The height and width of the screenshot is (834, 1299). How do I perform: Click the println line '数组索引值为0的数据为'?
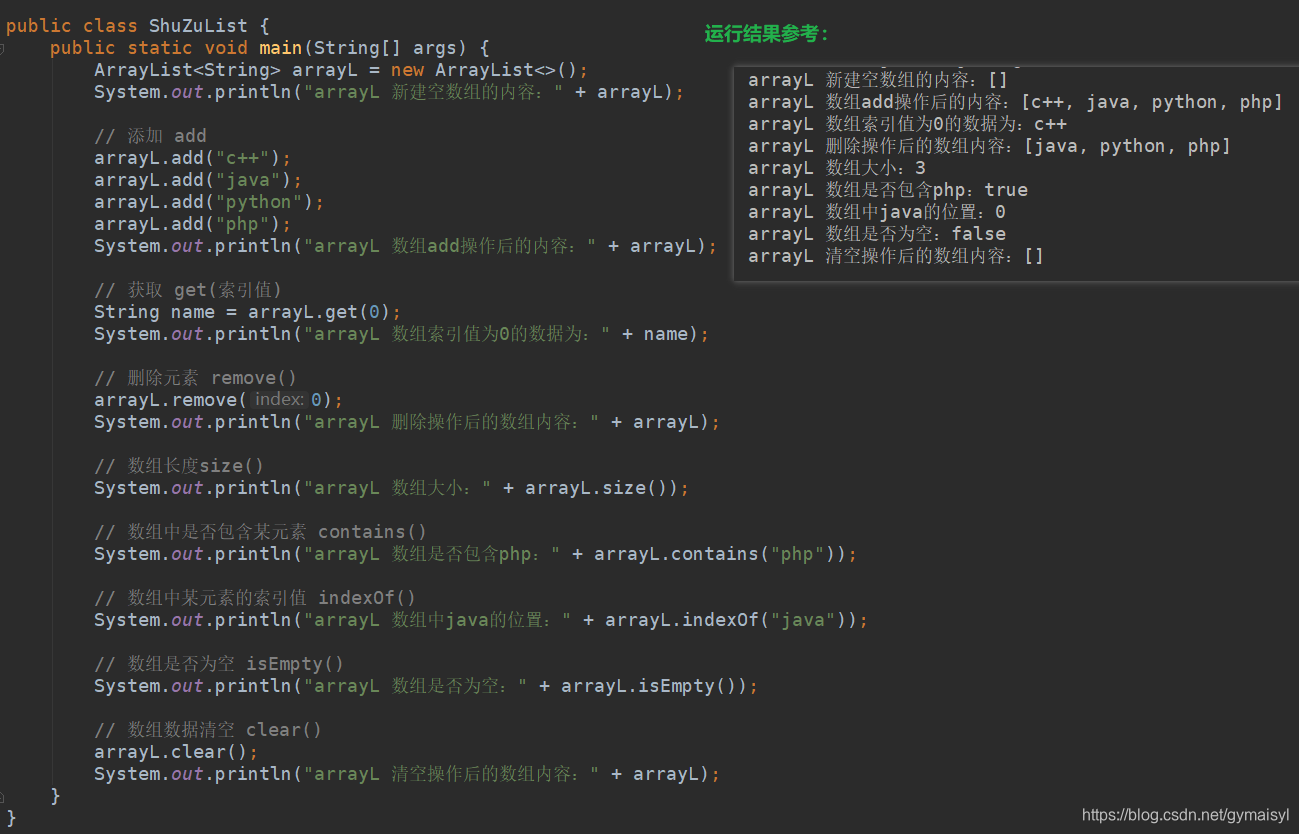pos(402,334)
